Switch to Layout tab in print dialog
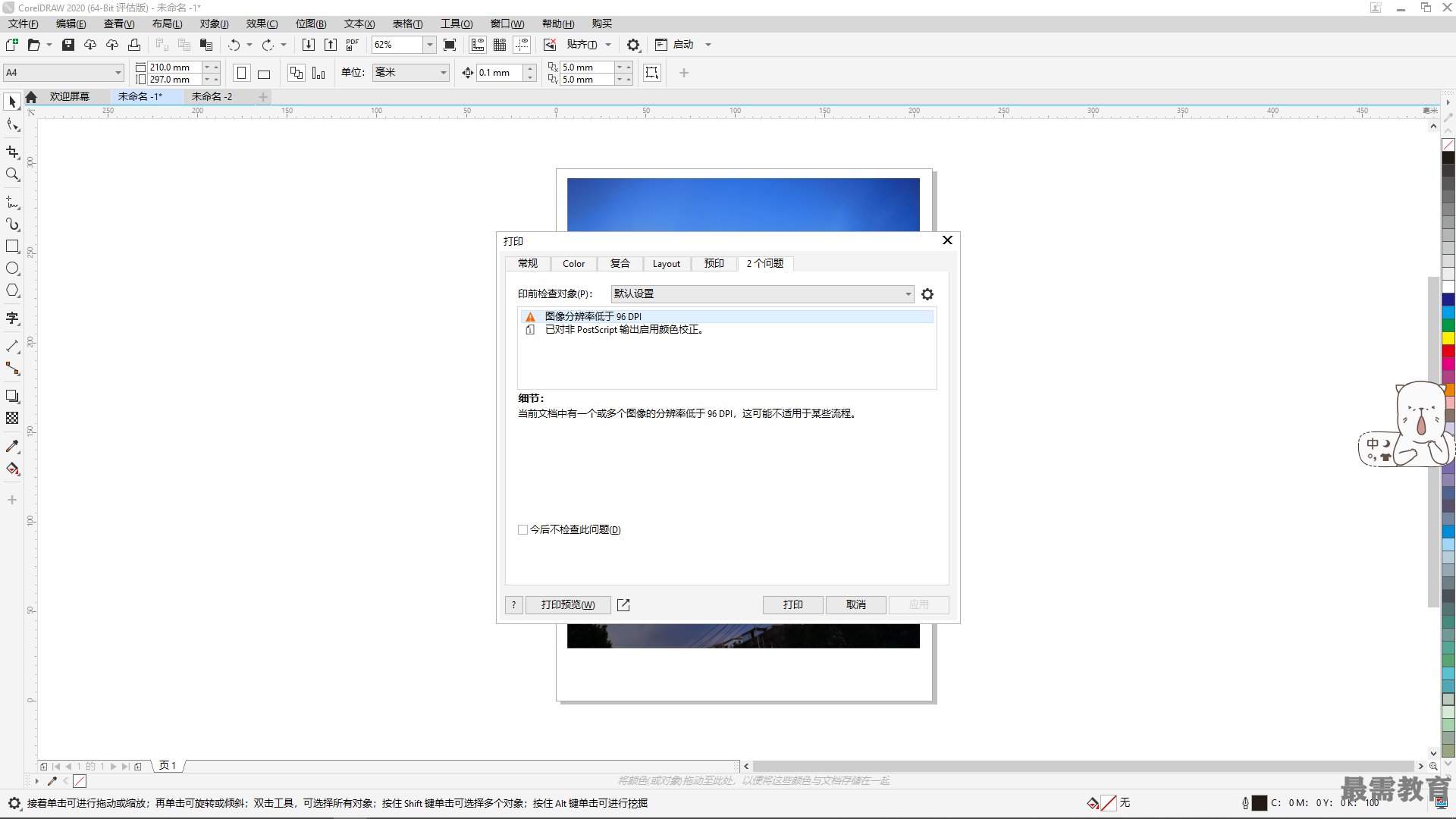The image size is (1456, 819). click(x=667, y=263)
